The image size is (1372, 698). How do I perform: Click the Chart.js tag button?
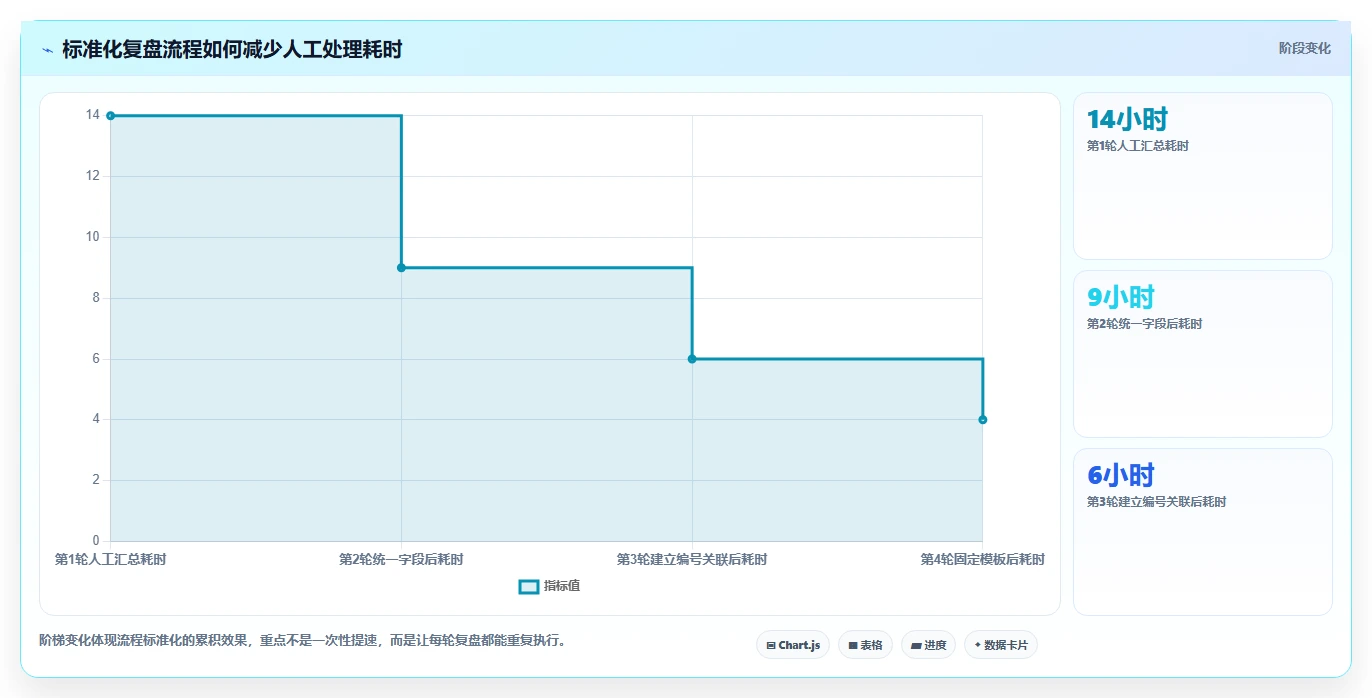point(793,645)
